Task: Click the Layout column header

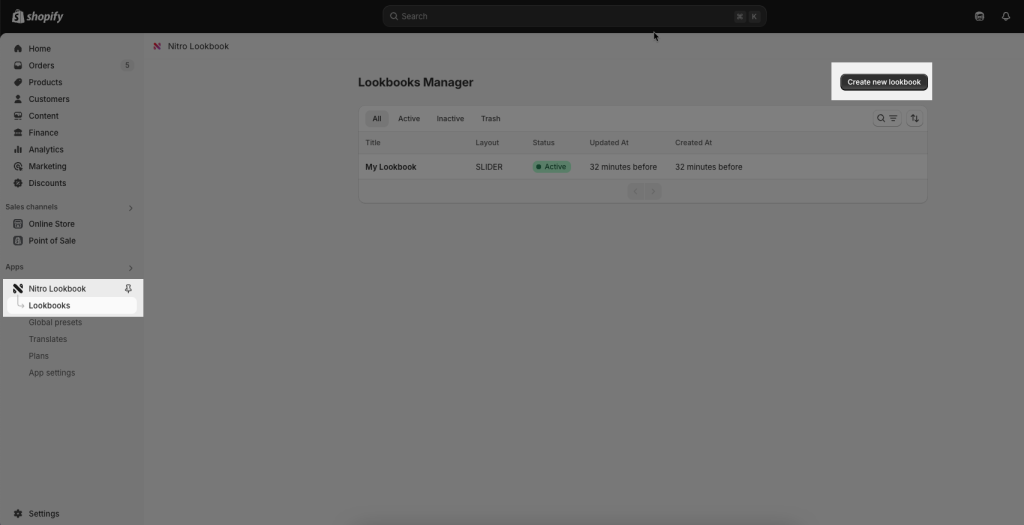Action: point(487,143)
